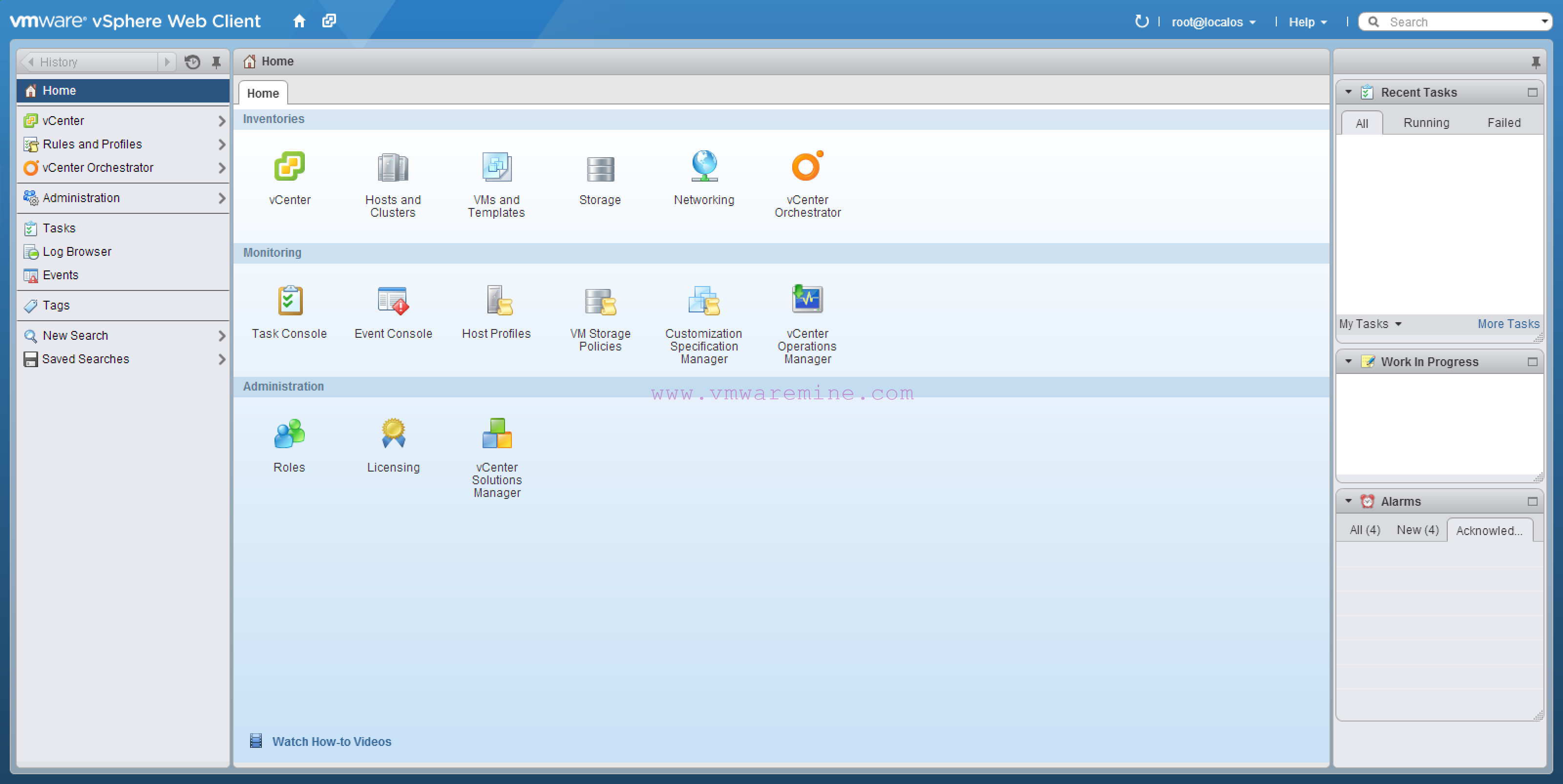Go forward with History arrow
1563x784 pixels.
point(167,62)
